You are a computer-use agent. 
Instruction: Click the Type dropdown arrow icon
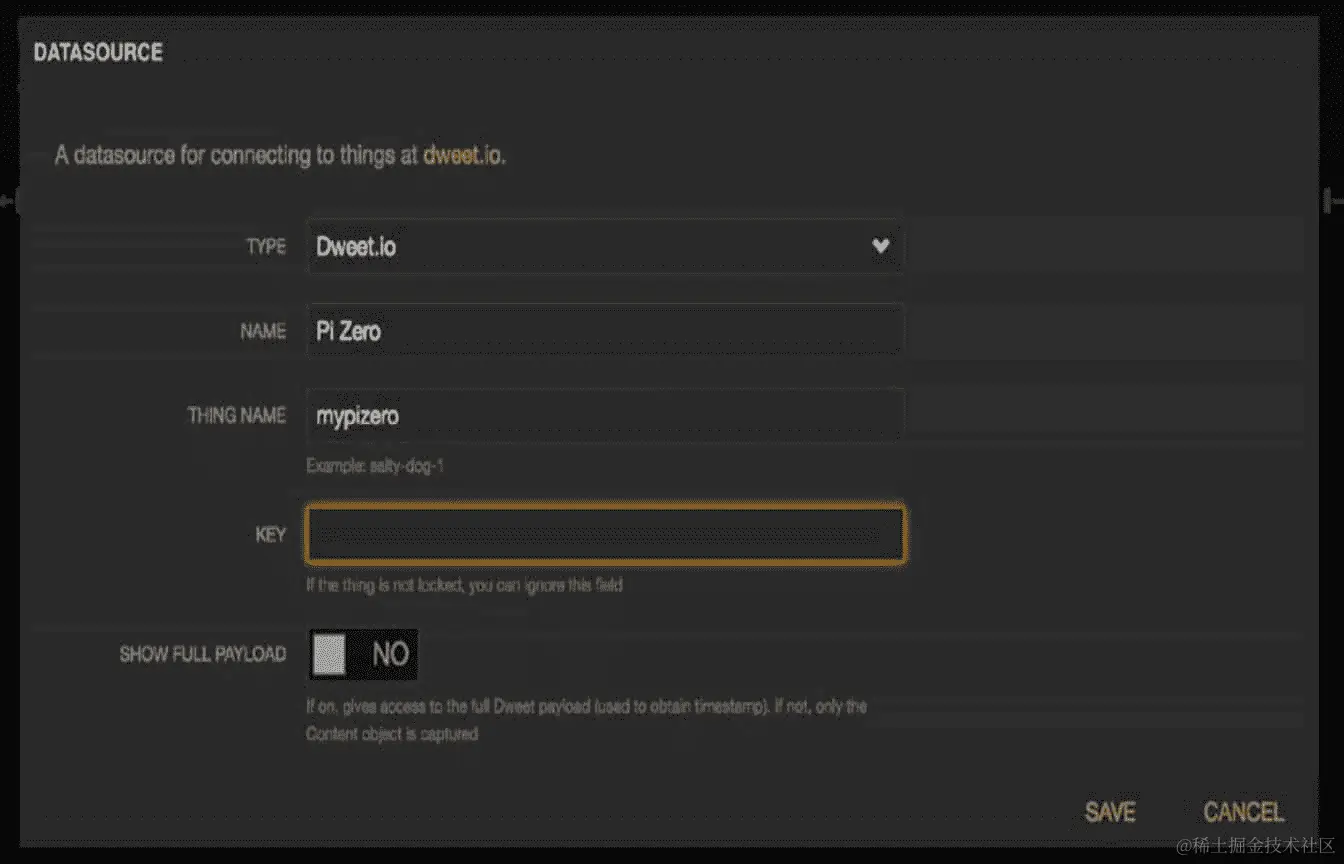click(x=880, y=246)
